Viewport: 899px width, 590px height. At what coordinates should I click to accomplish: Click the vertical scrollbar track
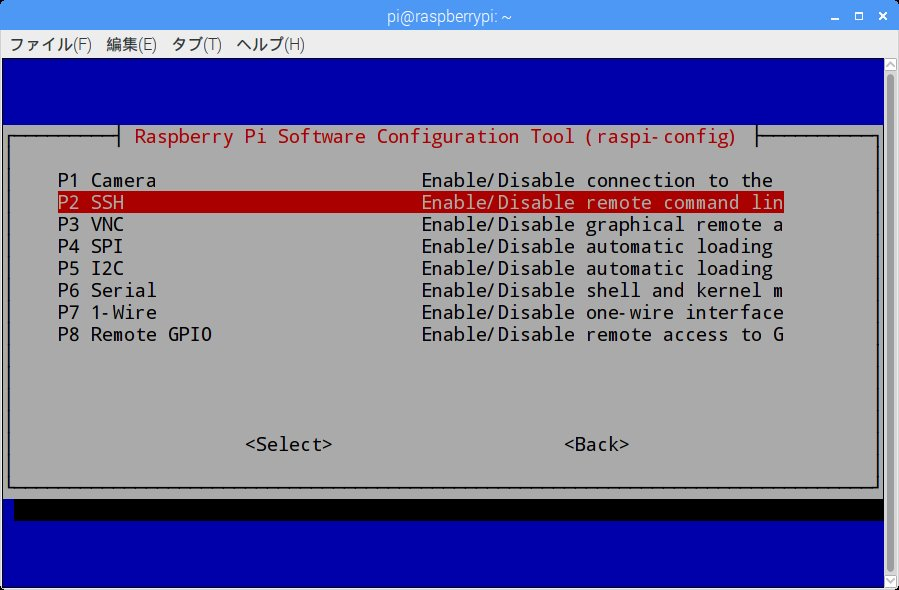(890, 323)
